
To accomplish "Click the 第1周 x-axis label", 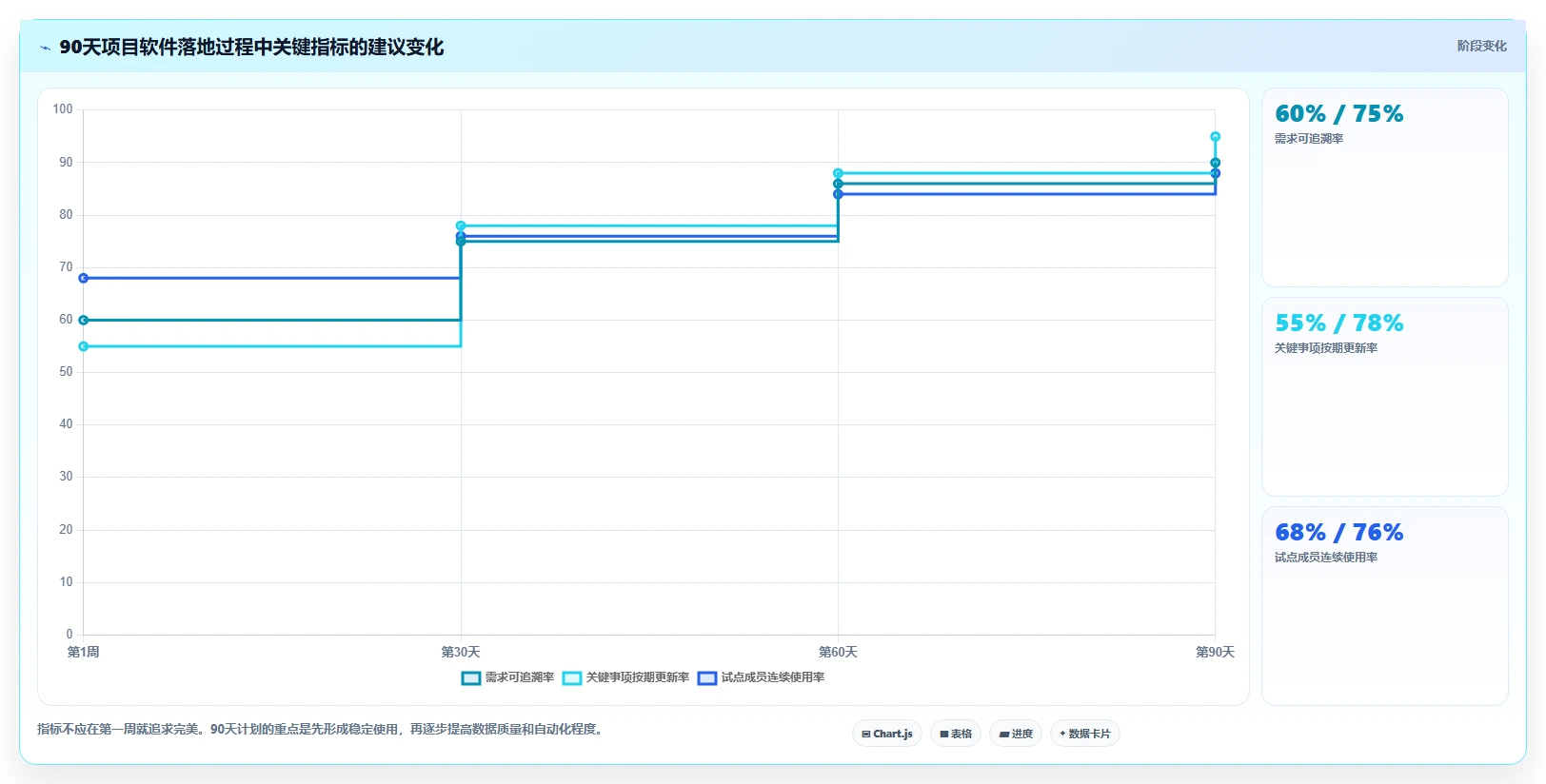I will (x=84, y=652).
